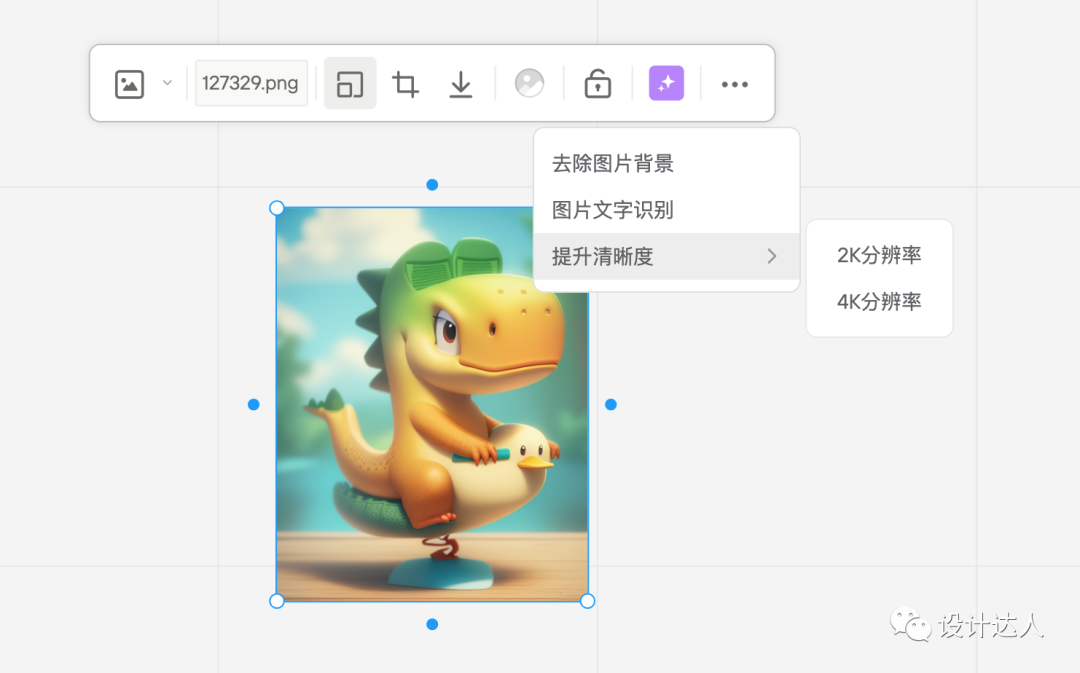The height and width of the screenshot is (673, 1080).
Task: Choose 去除图片背景 from the menu
Action: tap(613, 164)
